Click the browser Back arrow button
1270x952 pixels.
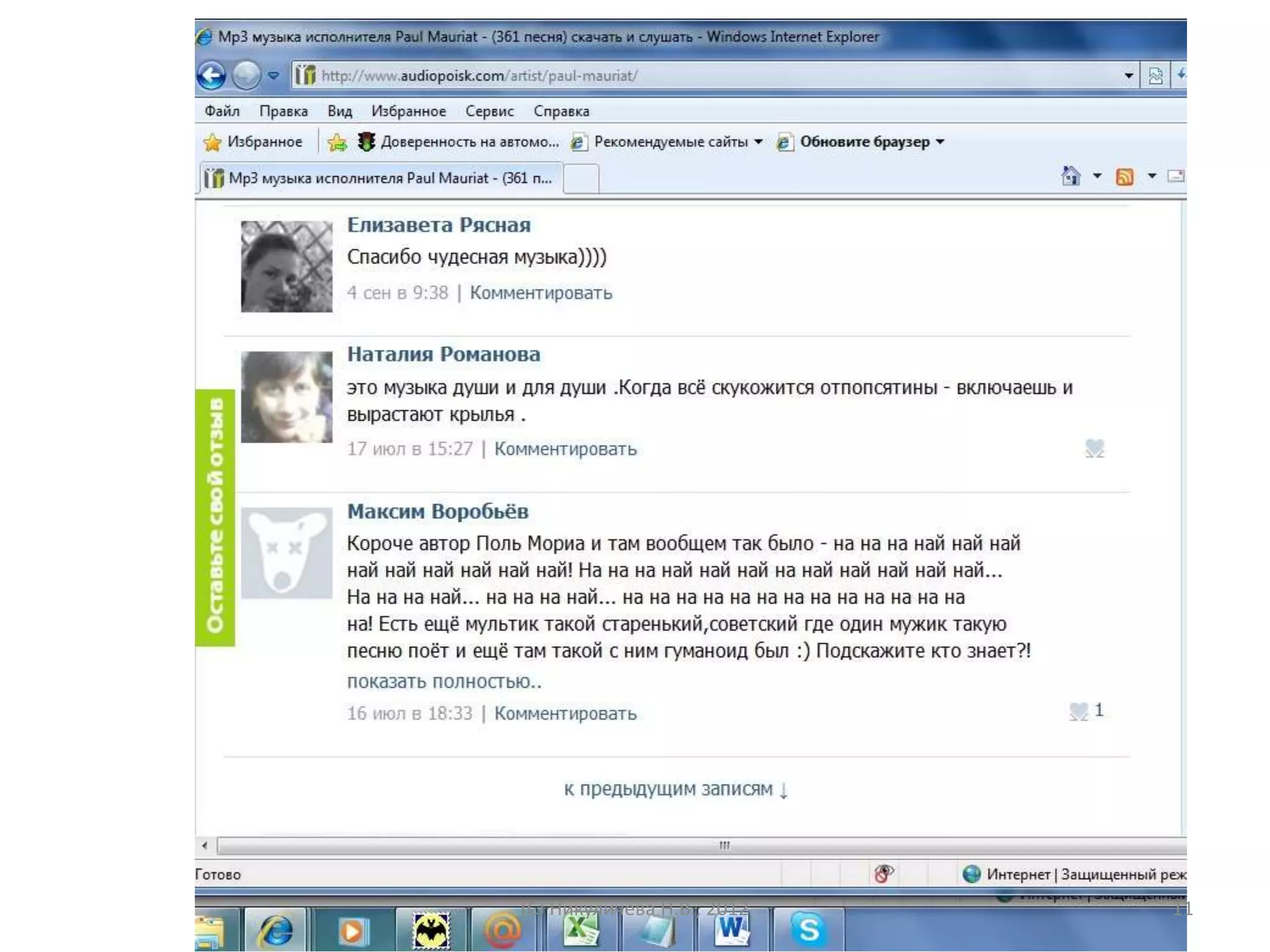tap(211, 76)
